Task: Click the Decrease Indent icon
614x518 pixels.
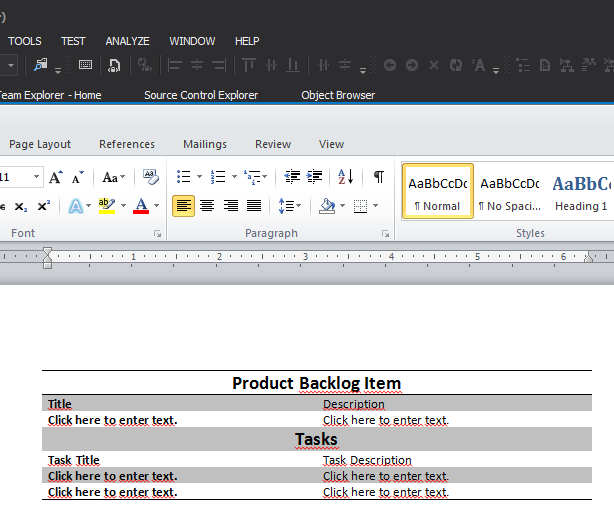Action: point(292,177)
